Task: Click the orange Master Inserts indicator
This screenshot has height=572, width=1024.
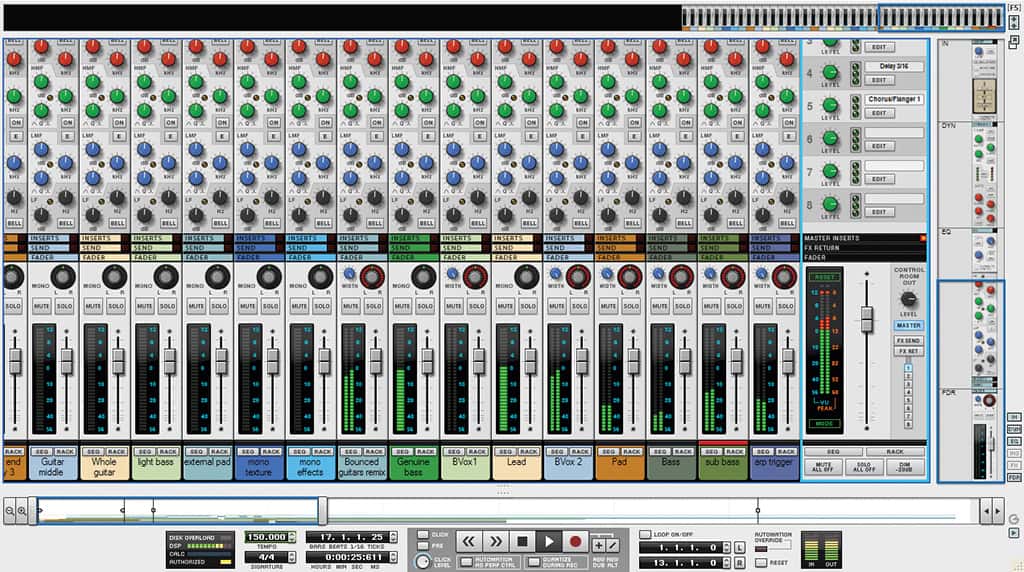Action: click(x=923, y=238)
